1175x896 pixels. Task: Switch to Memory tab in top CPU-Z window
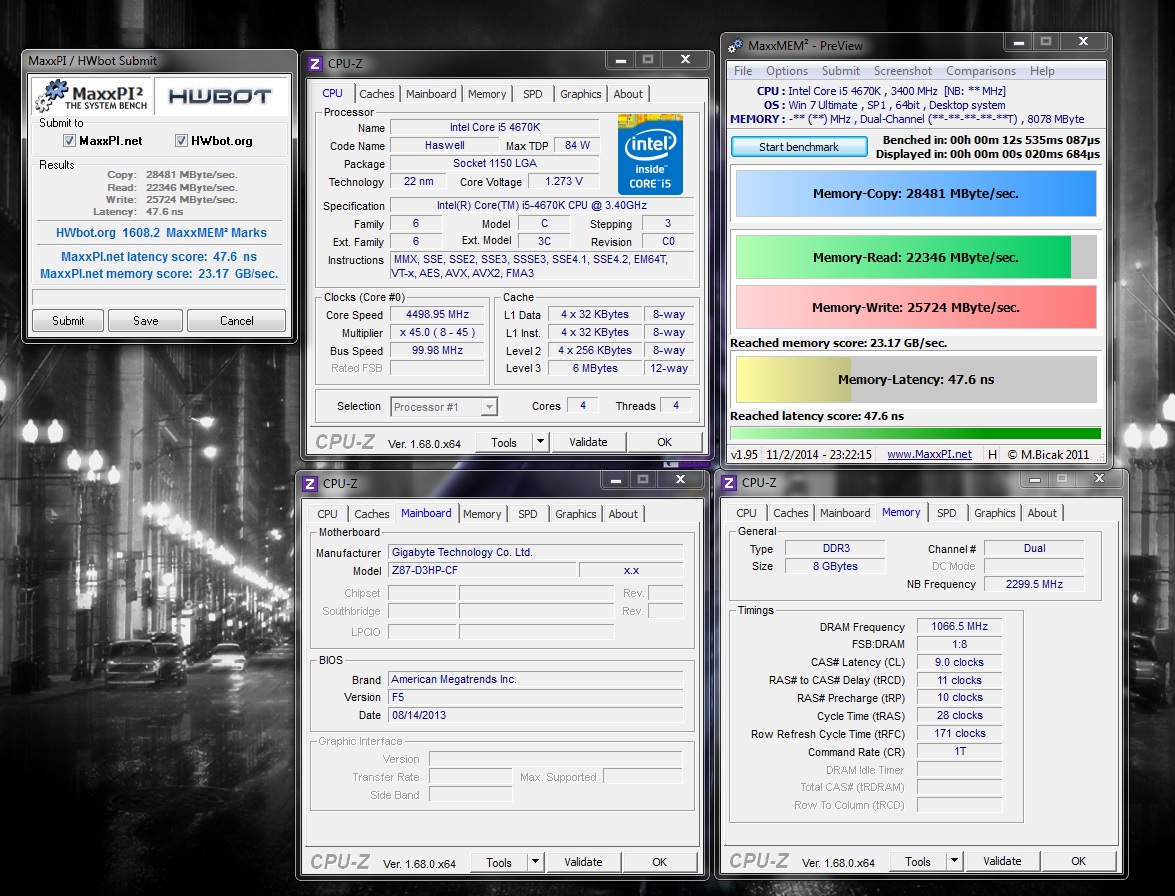coord(487,94)
